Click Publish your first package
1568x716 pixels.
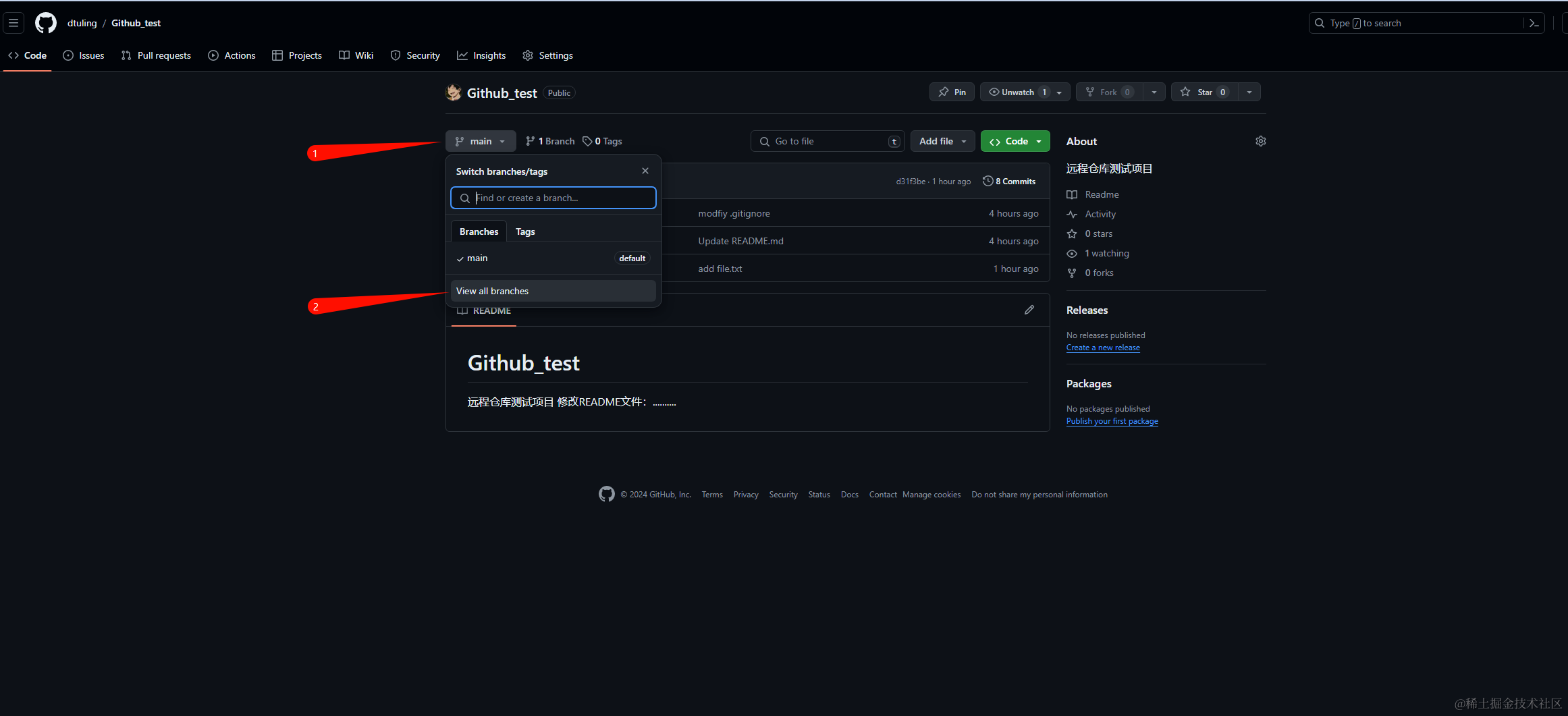[1112, 421]
